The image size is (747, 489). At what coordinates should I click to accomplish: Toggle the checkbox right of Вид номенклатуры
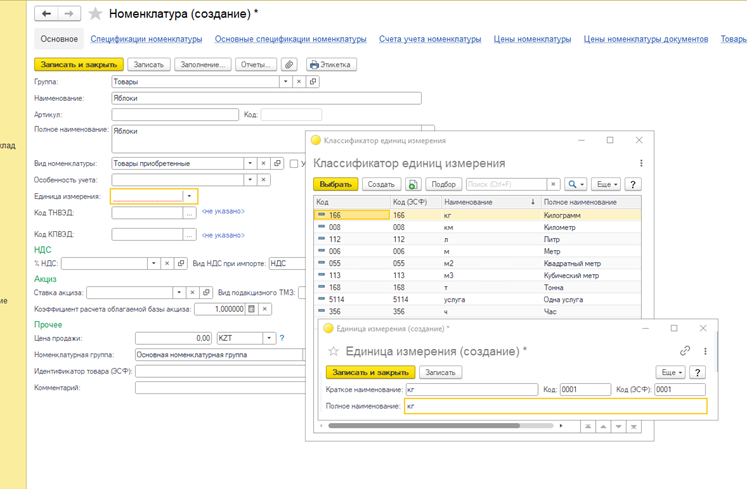tap(293, 163)
